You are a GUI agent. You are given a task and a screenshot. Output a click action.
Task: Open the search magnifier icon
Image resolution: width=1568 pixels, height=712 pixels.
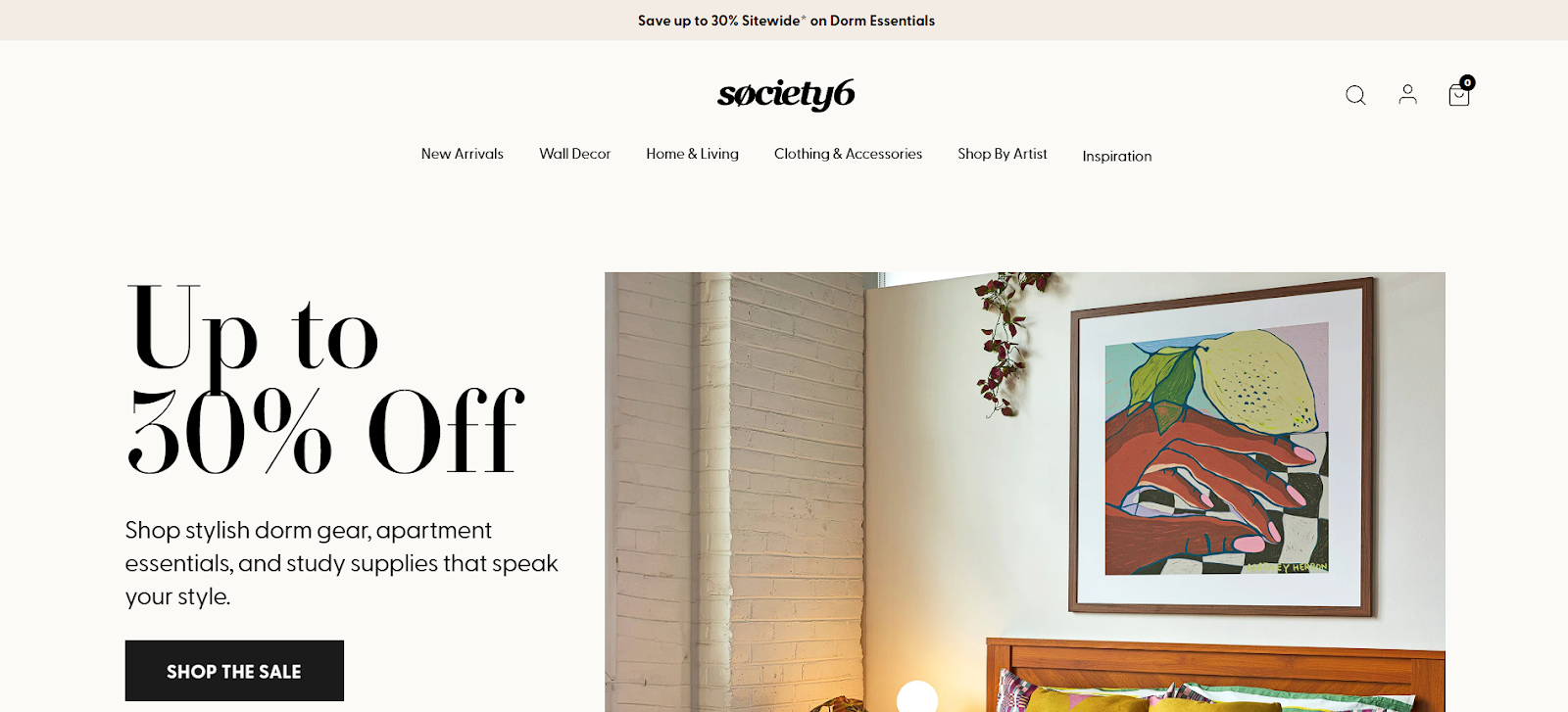coord(1355,95)
